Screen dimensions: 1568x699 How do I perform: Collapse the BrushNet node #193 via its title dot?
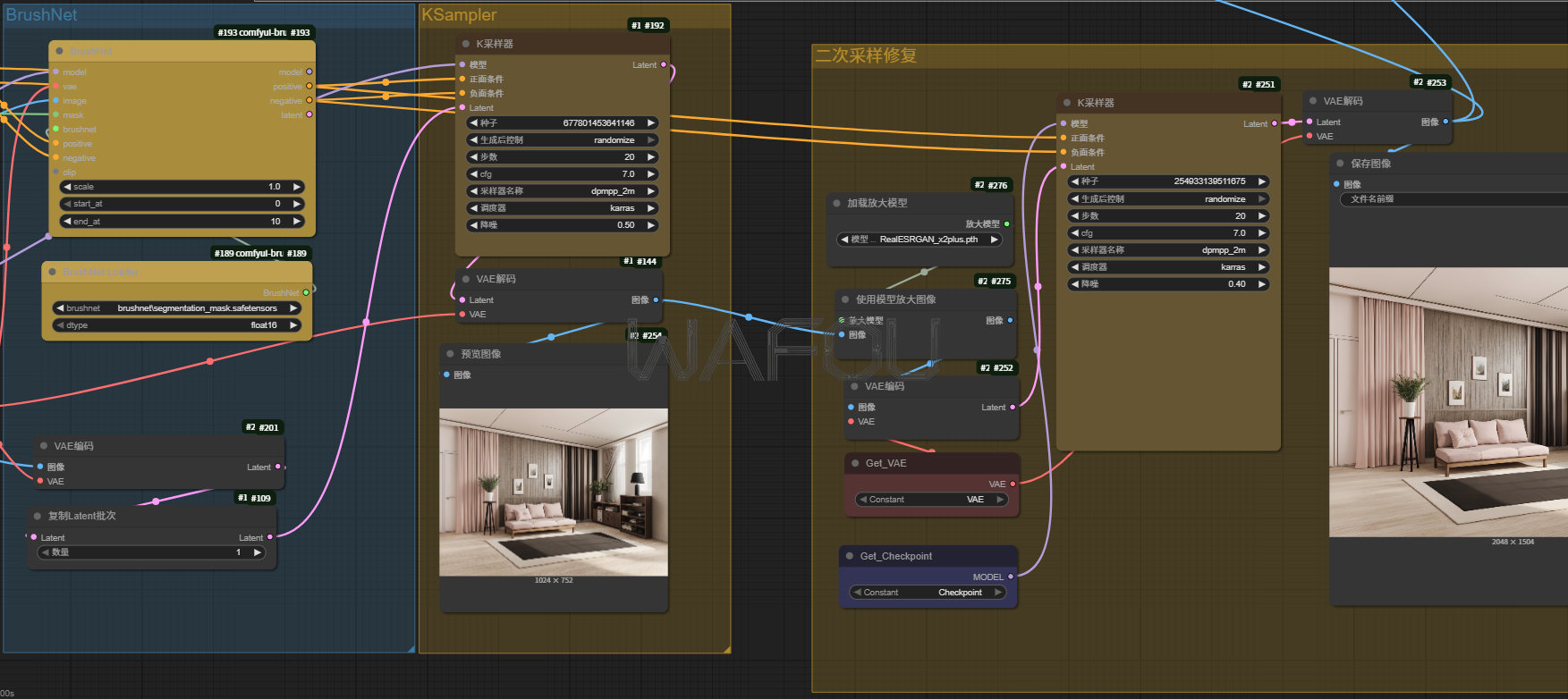pos(60,51)
